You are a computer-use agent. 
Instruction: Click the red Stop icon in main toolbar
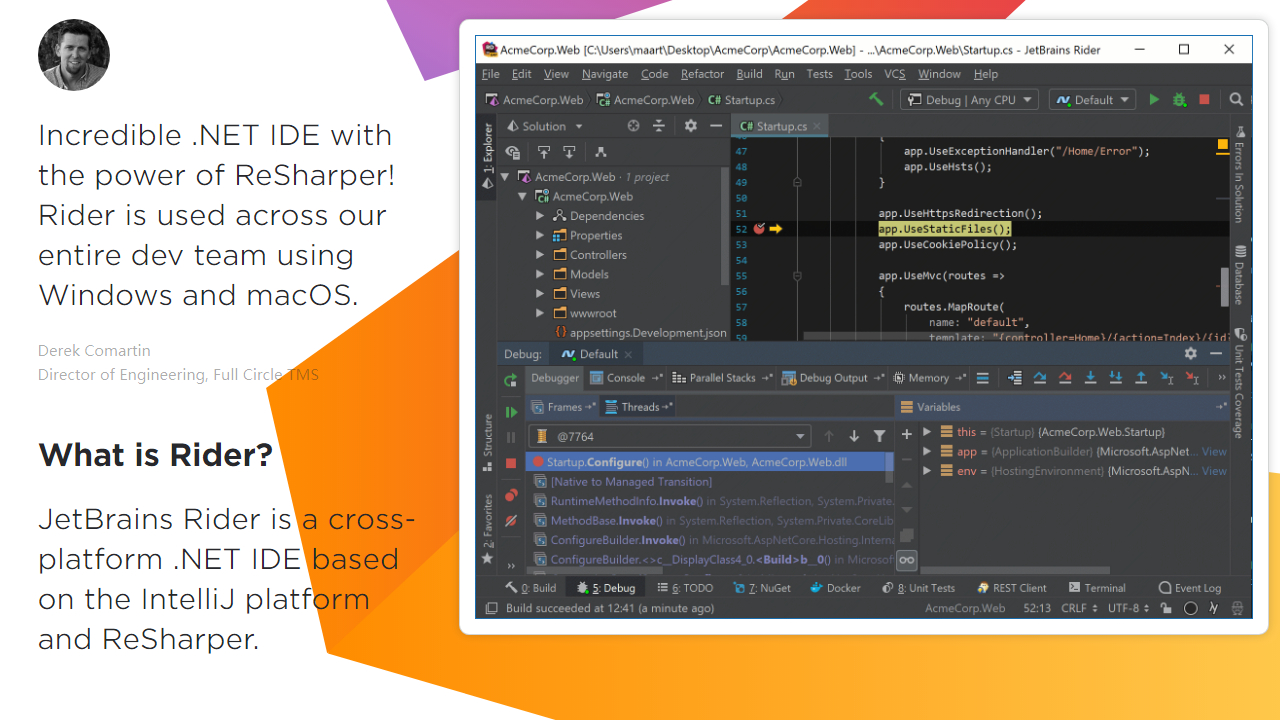(1204, 100)
